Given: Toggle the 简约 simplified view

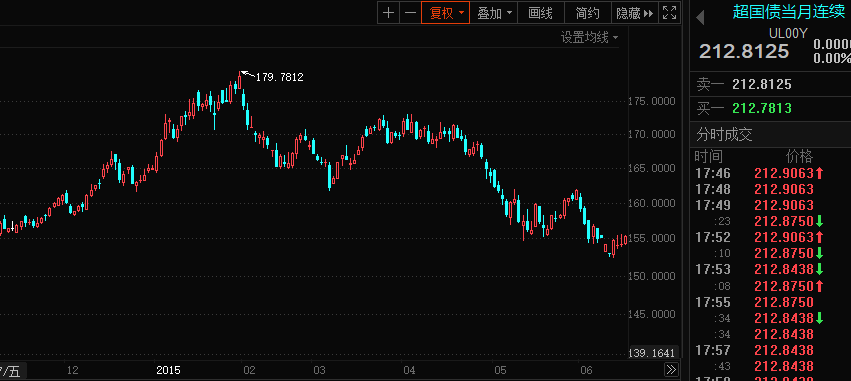Looking at the screenshot, I should (x=588, y=13).
